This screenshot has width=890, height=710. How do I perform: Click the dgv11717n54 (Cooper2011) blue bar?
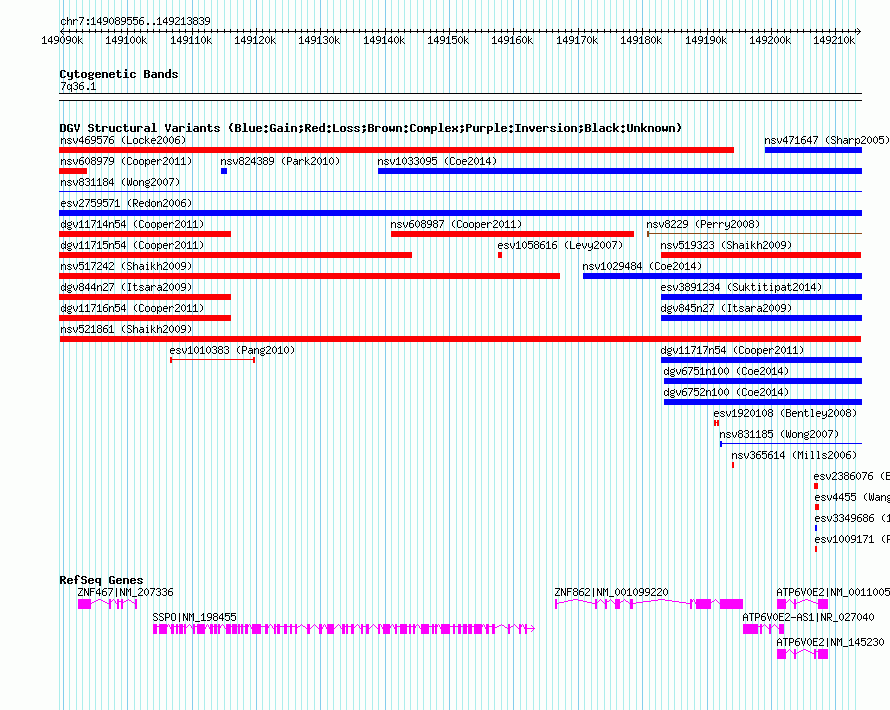pyautogui.click(x=761, y=360)
